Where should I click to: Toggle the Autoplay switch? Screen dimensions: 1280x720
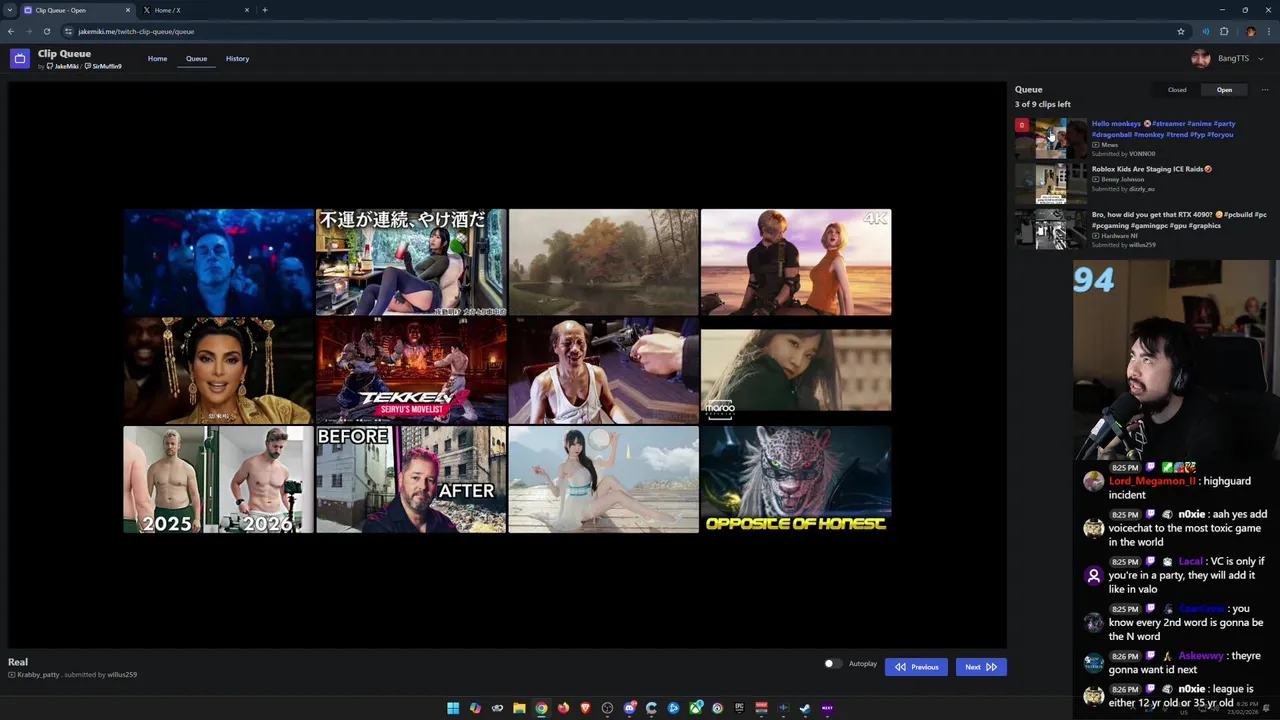coord(831,664)
